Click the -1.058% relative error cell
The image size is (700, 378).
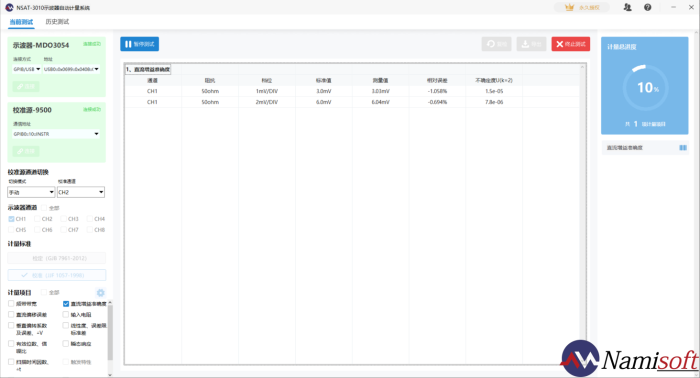point(437,91)
